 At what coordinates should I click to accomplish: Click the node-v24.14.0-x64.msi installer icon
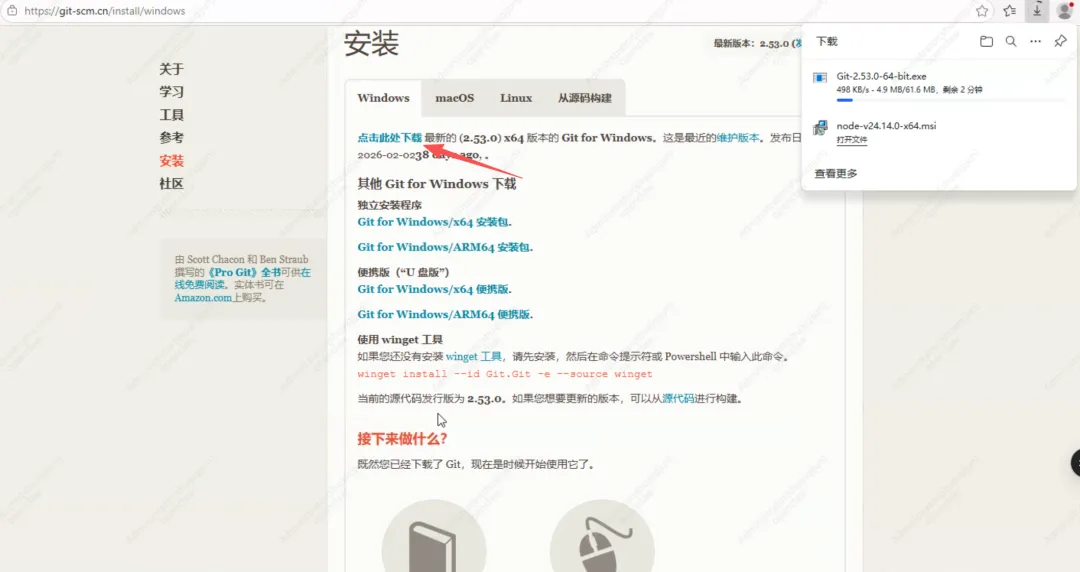tap(820, 127)
